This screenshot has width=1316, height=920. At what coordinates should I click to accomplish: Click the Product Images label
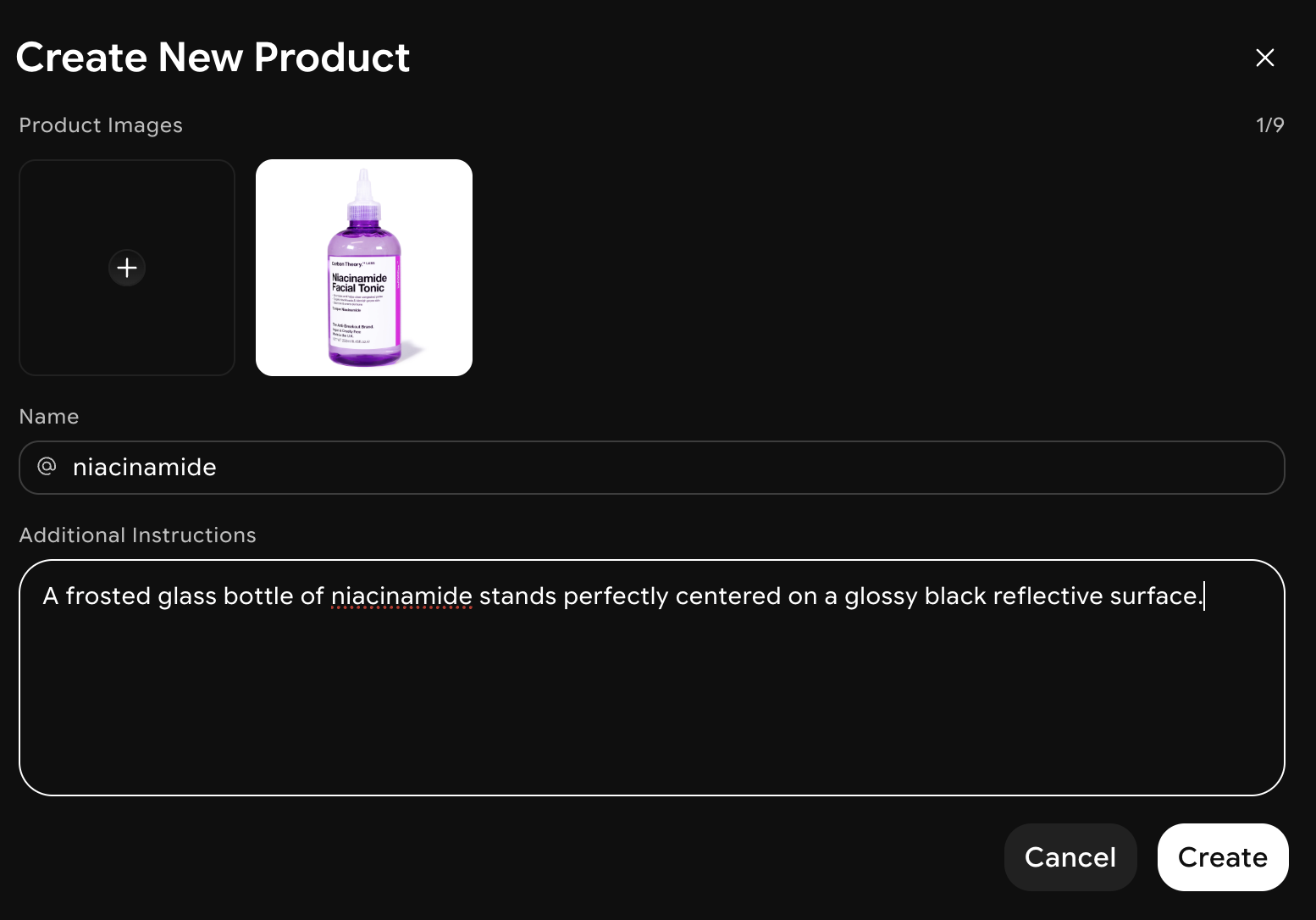coord(101,125)
